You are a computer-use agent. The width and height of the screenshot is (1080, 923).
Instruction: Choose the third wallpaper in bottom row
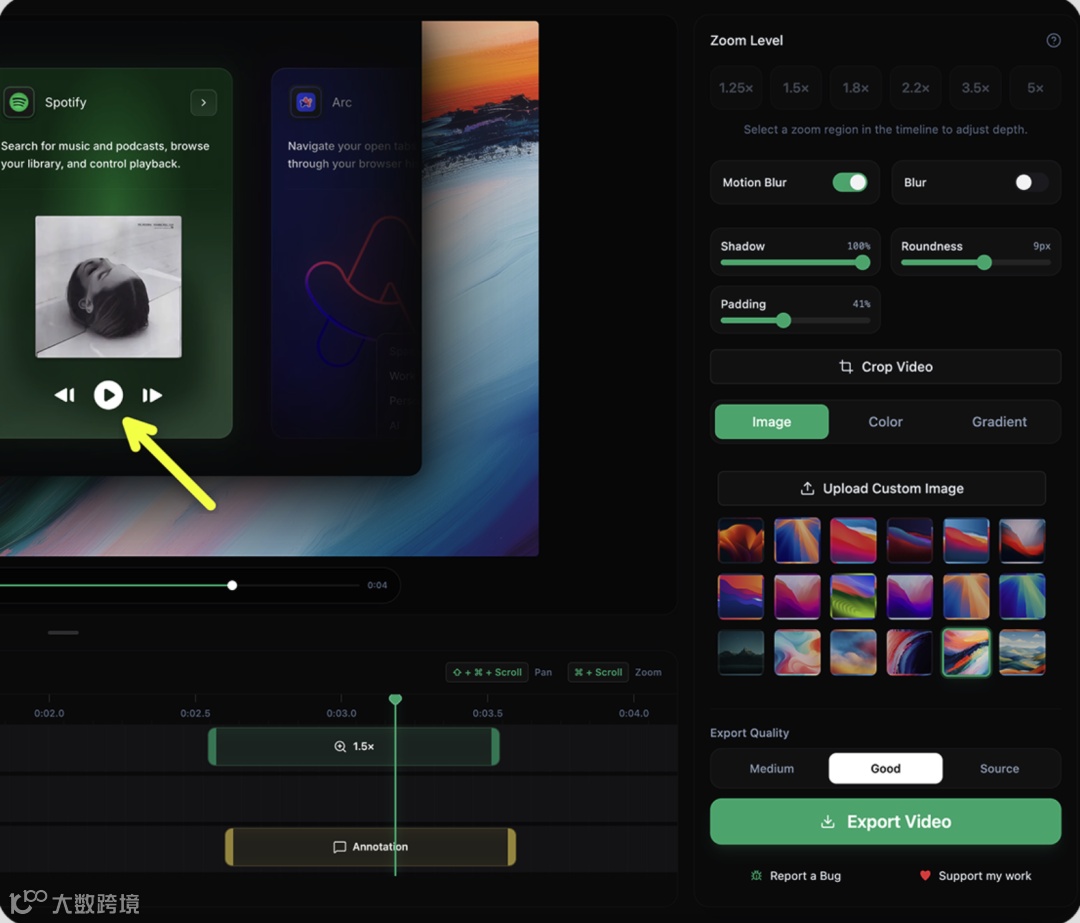pos(853,652)
